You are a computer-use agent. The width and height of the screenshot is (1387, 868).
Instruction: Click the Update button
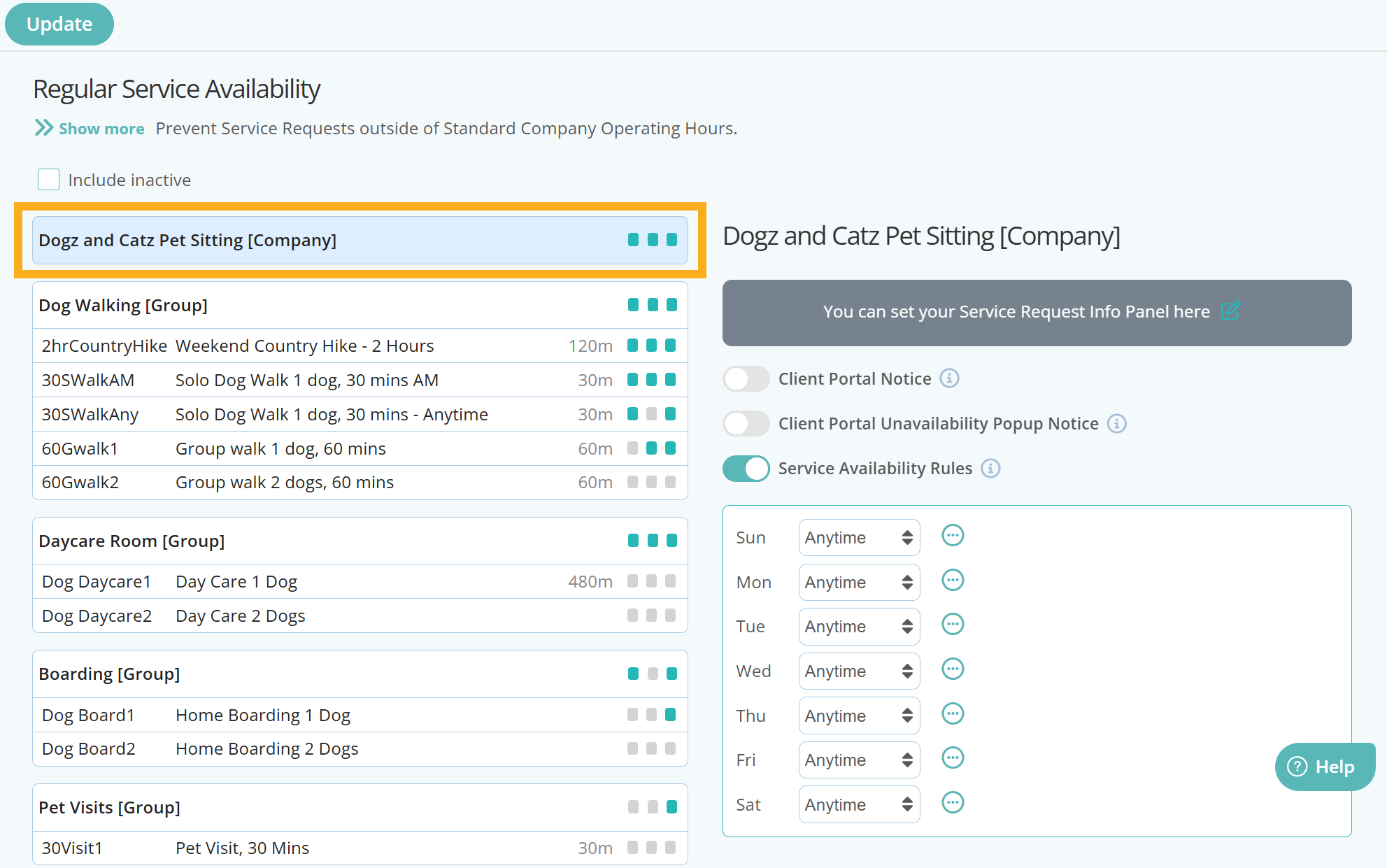coord(59,24)
